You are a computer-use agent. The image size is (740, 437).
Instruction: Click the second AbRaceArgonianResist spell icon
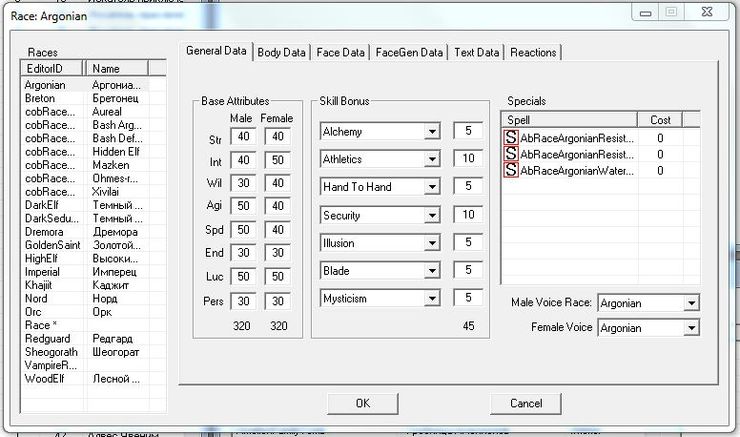[x=511, y=154]
